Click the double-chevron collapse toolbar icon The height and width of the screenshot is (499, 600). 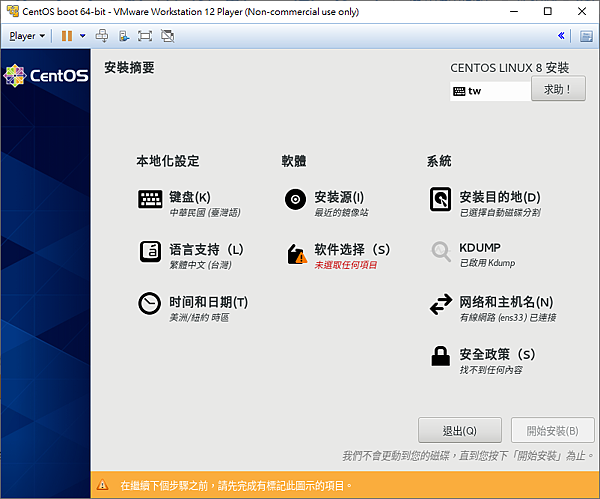point(561,36)
